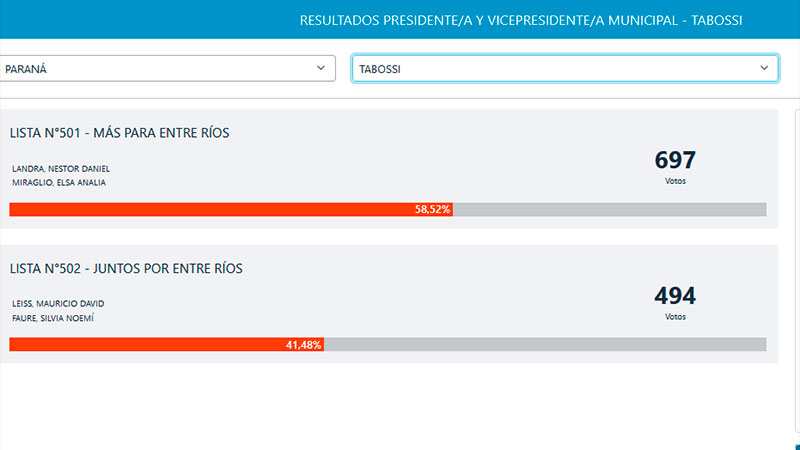Click candidate name Faure, Silvia Noemí
Viewport: 800px width, 450px height.
pyautogui.click(x=54, y=318)
